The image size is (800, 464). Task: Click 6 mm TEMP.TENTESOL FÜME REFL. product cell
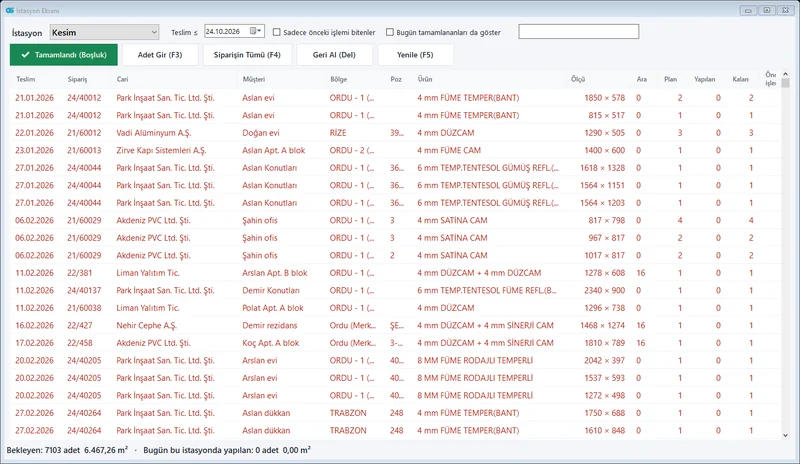[x=487, y=290]
